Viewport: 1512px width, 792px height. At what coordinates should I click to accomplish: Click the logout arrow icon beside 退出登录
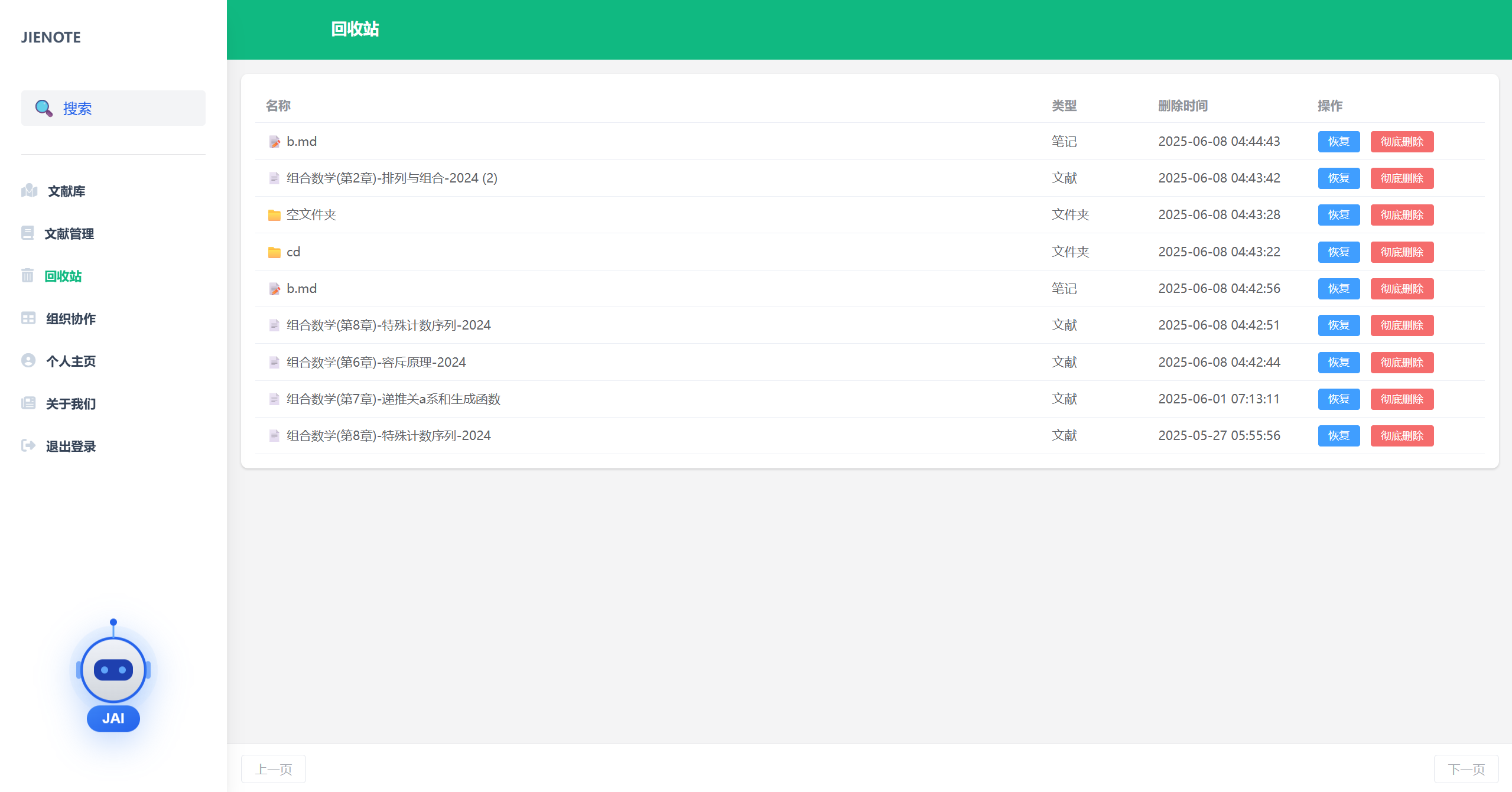28,446
